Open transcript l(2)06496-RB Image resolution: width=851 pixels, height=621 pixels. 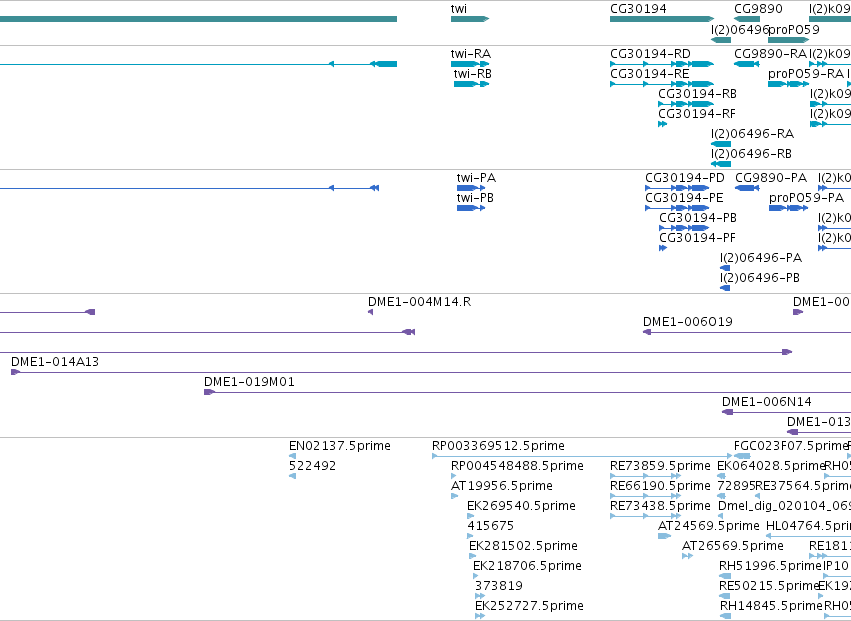751,154
